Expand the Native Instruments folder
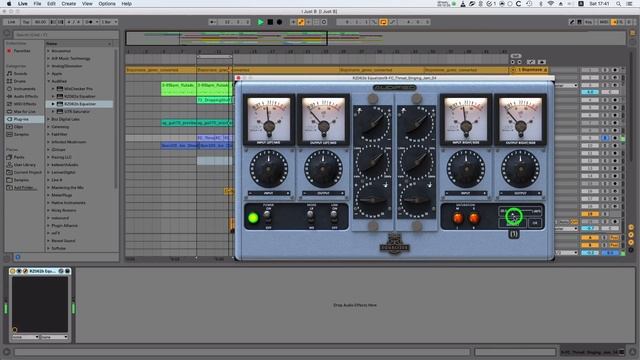 (48, 202)
